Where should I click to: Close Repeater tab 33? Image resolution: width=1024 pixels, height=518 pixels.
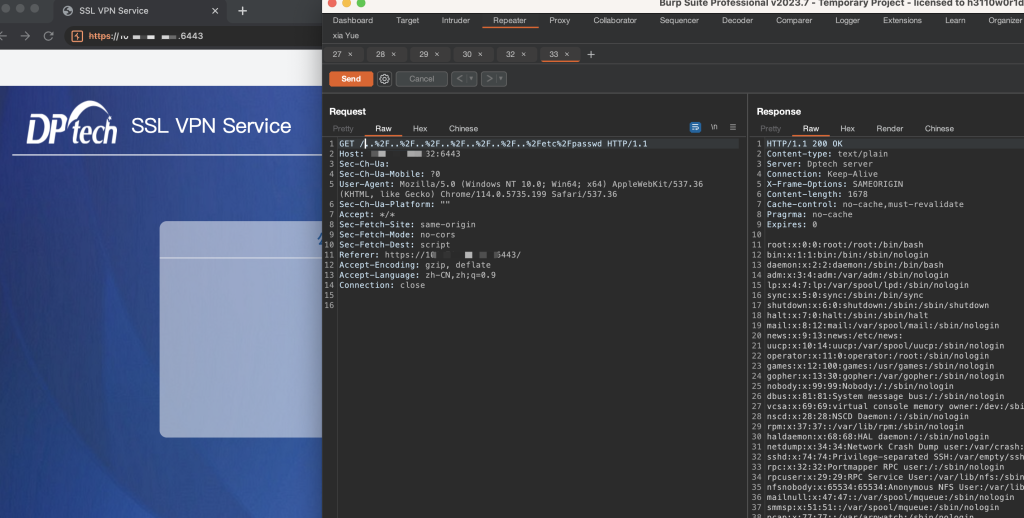pos(567,54)
